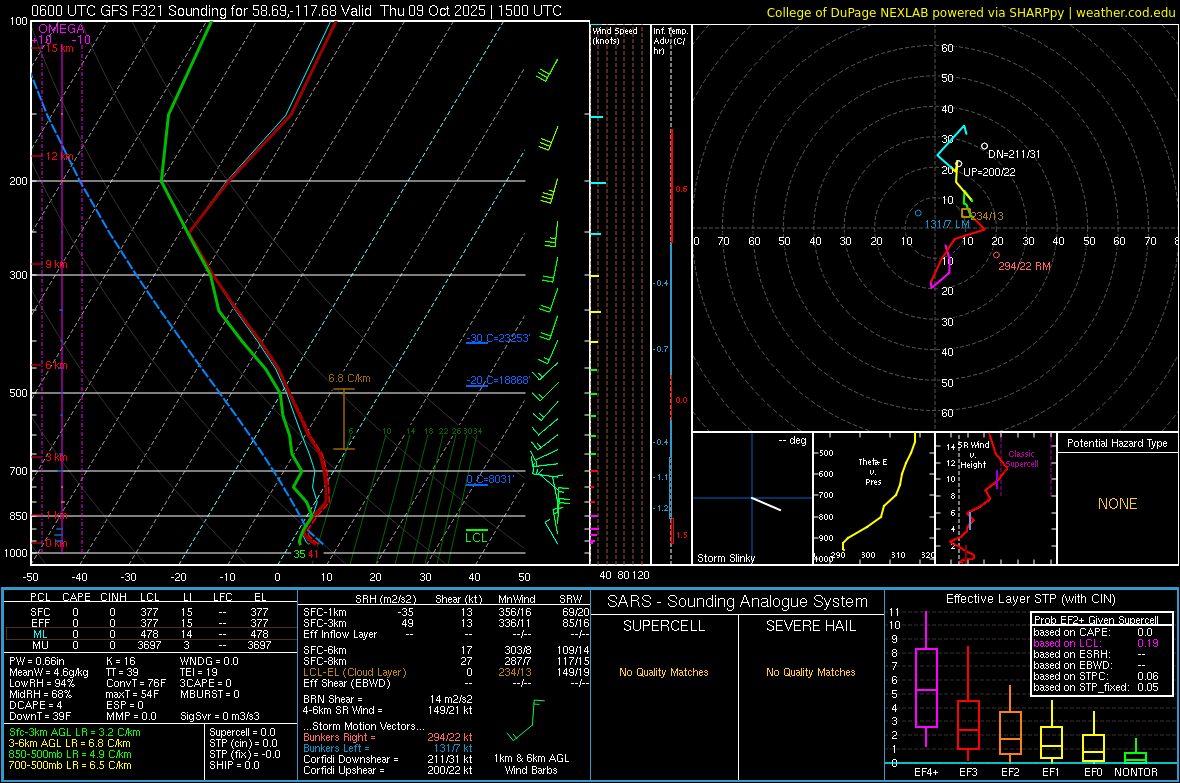Click the Wind Speed (knots) panel header
This screenshot has height=783, width=1180.
(x=615, y=35)
